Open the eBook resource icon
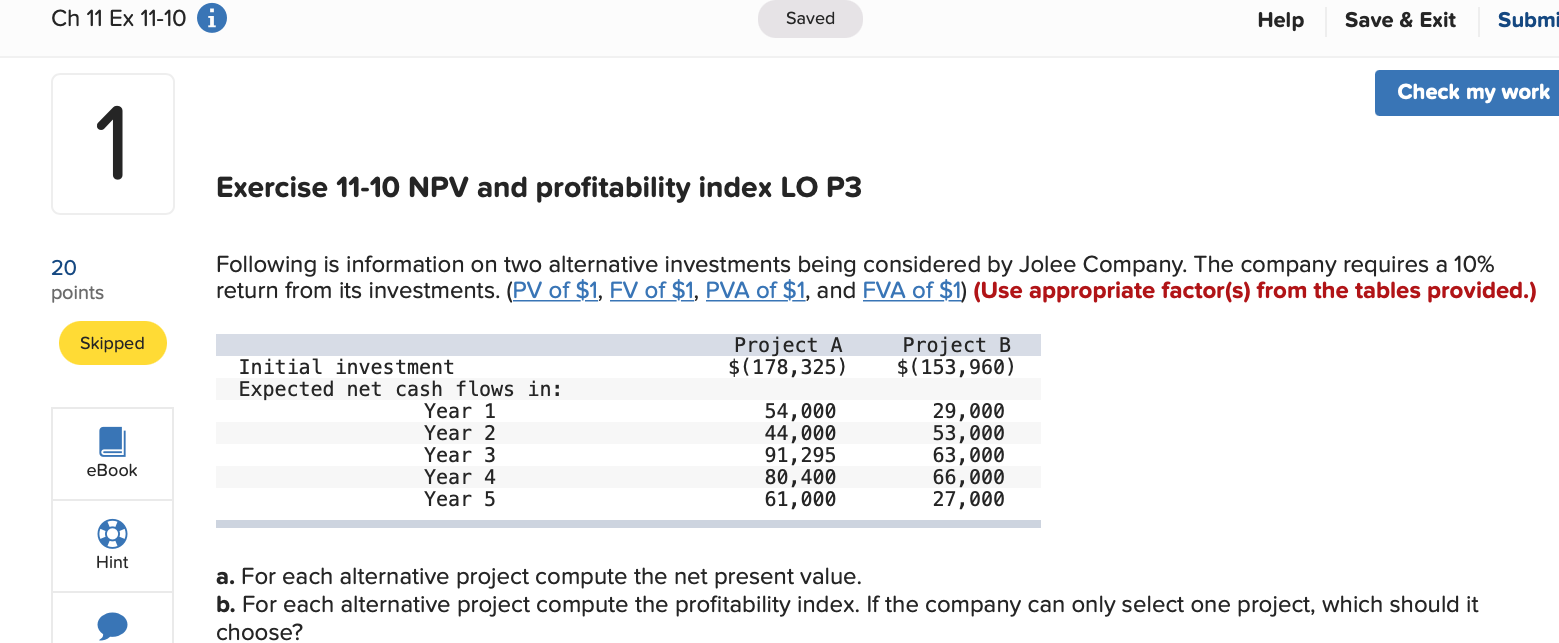This screenshot has width=1559, height=643. point(112,441)
